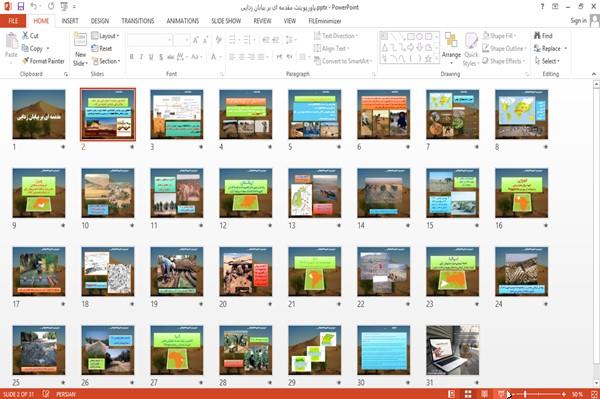The width and height of the screenshot is (600, 399).
Task: Open PowerPoint Help question mark
Action: pos(542,7)
